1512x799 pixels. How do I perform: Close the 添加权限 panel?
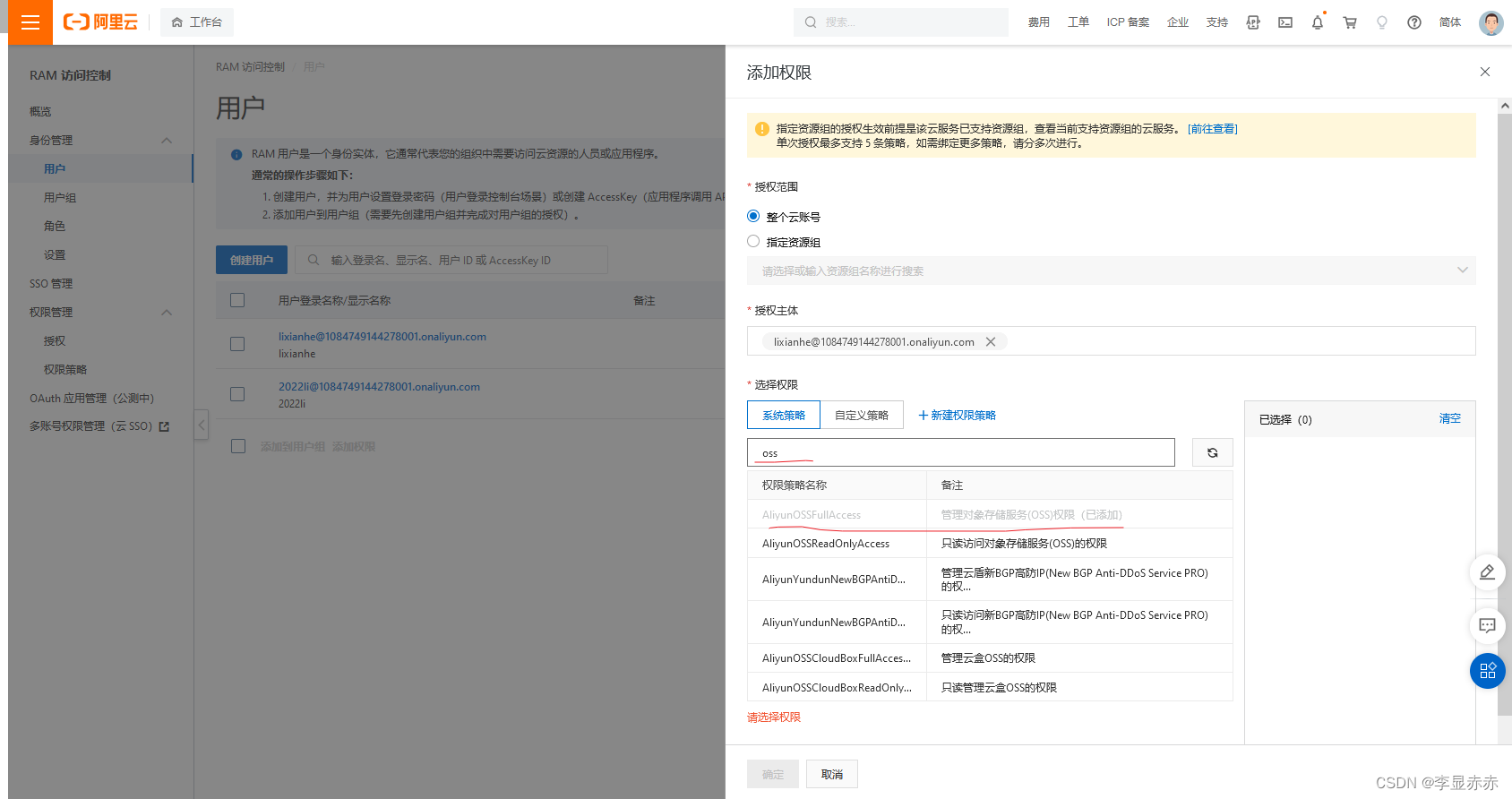(1485, 72)
